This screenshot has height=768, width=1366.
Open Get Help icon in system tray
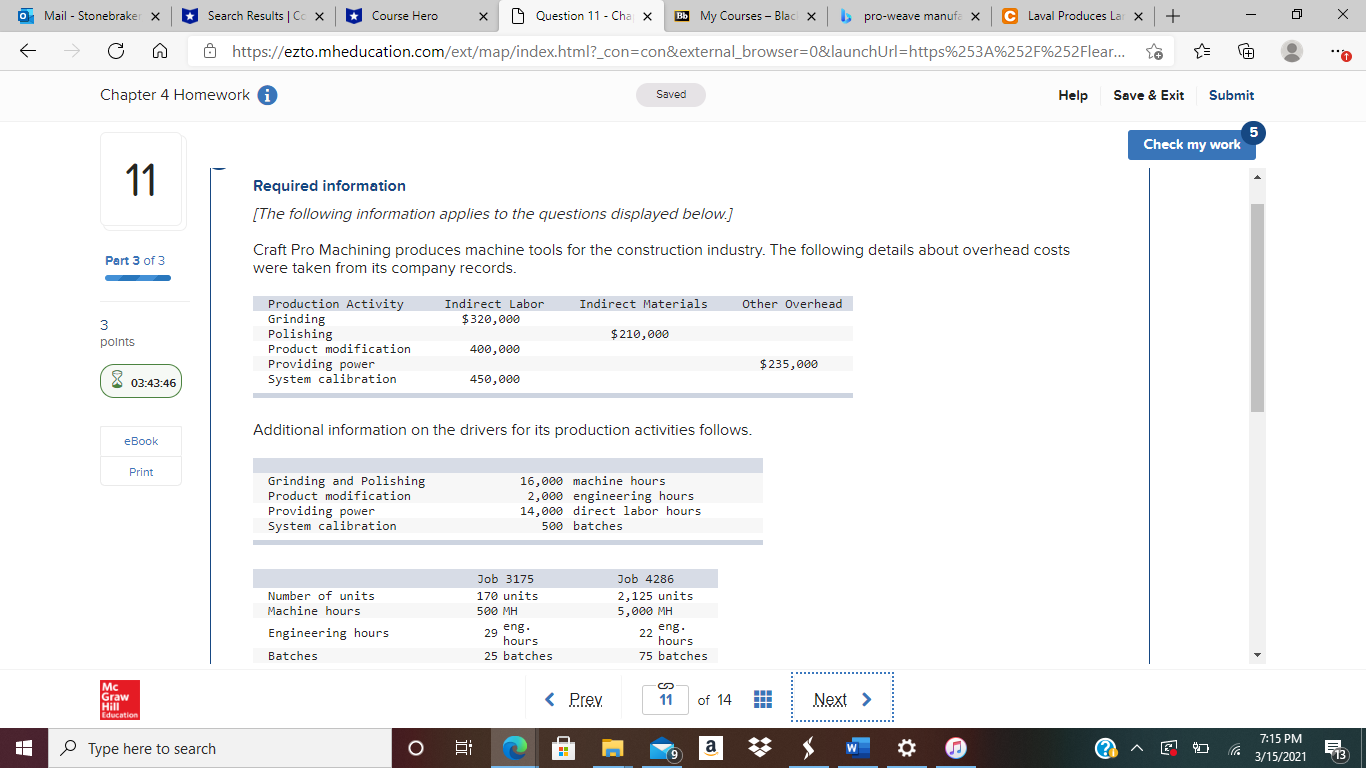point(1106,748)
